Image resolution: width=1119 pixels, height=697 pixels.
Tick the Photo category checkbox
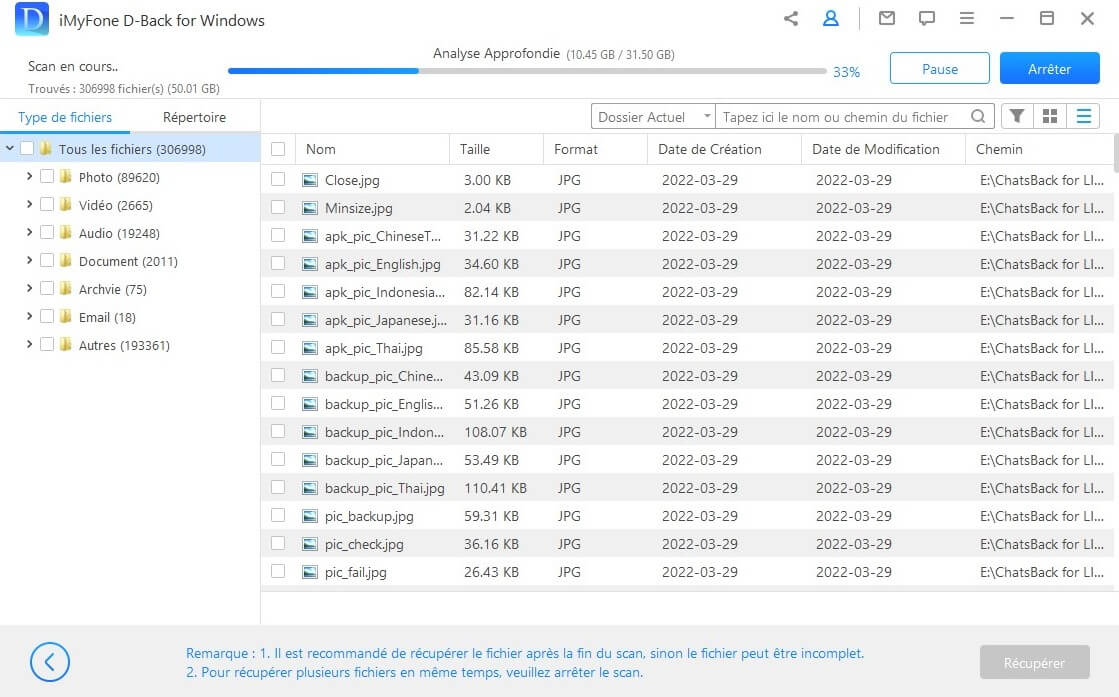(x=47, y=177)
